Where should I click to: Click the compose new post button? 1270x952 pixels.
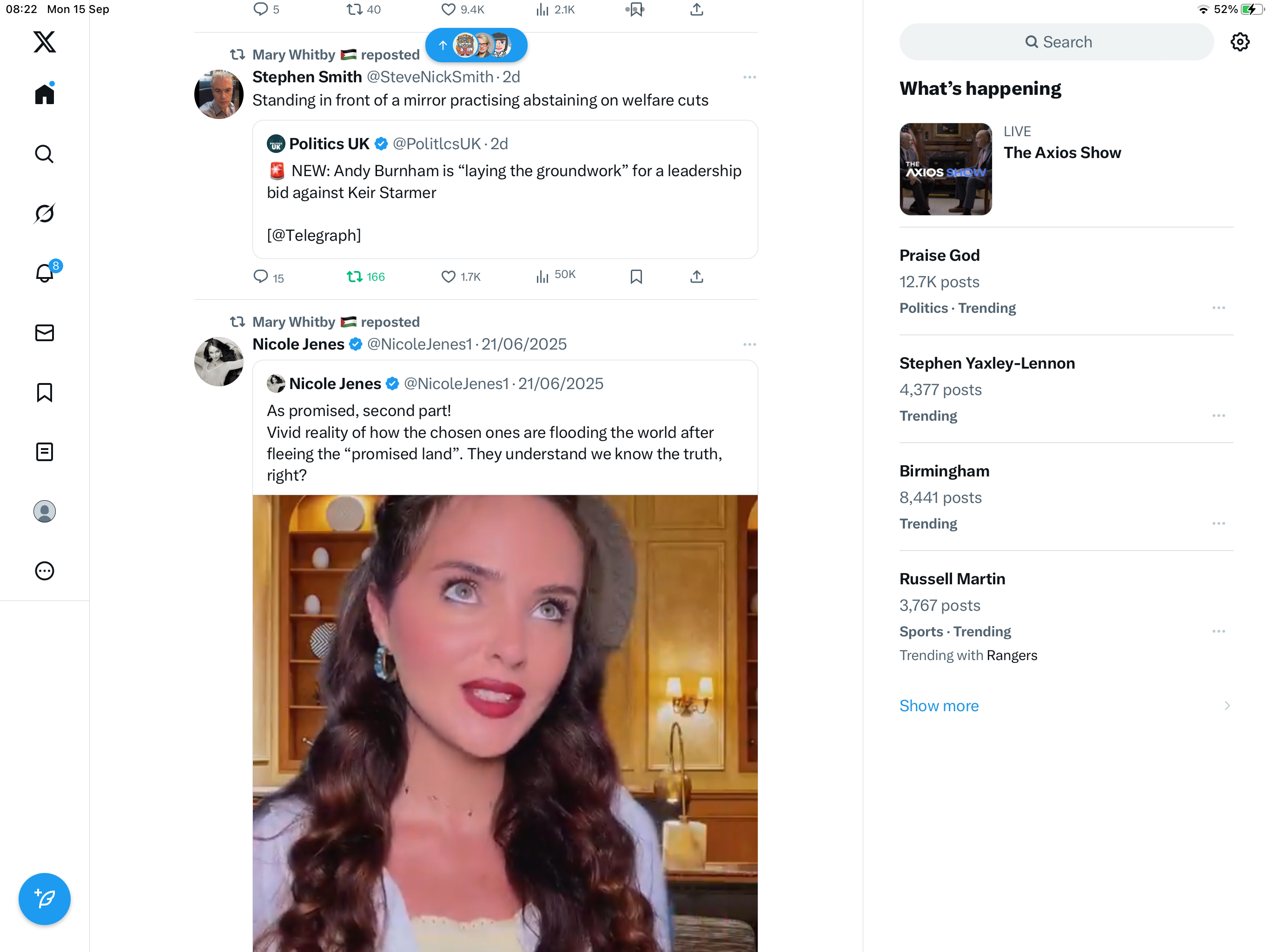(x=44, y=899)
